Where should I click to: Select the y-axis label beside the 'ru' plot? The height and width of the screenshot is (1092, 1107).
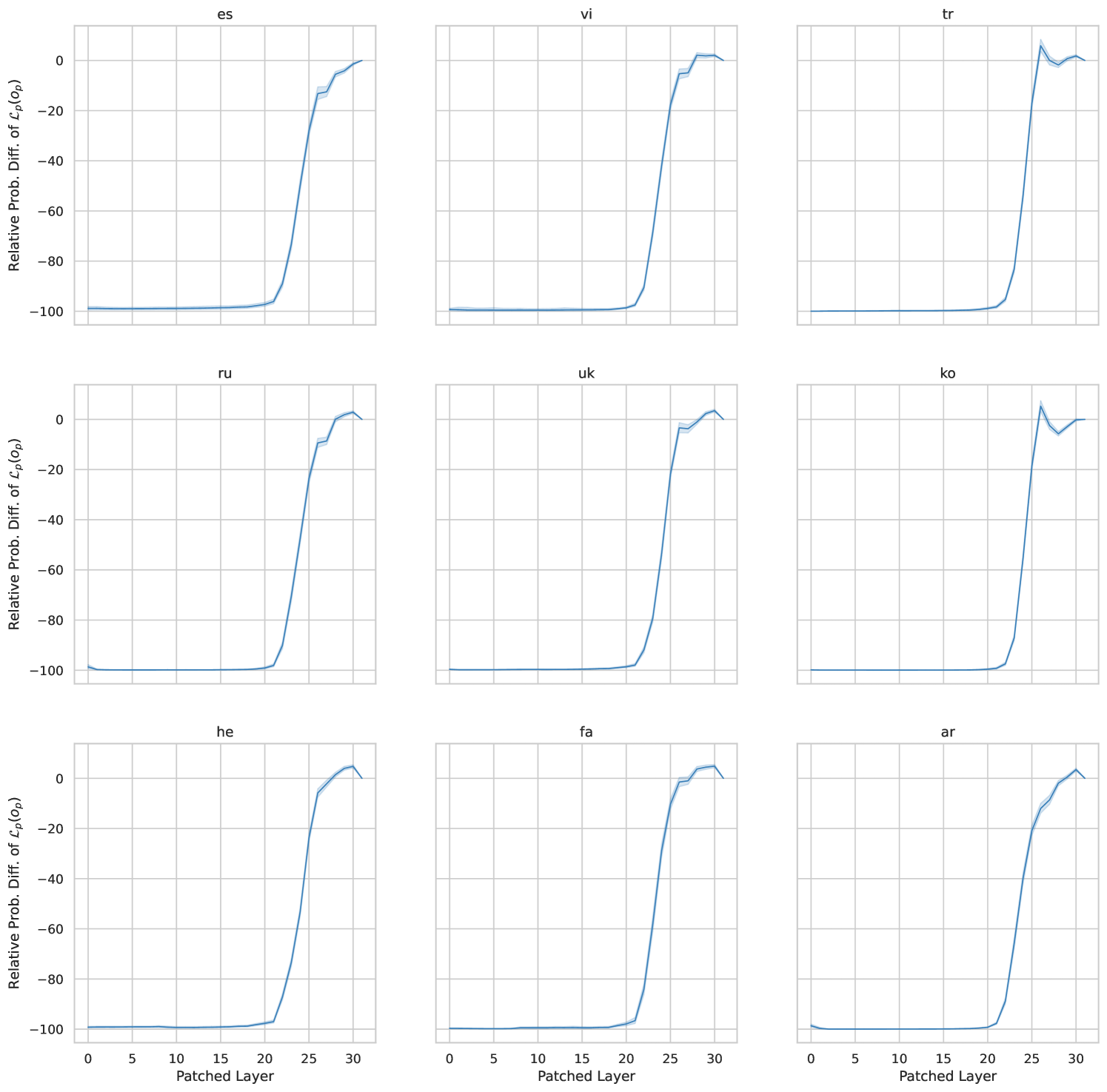(x=15, y=534)
